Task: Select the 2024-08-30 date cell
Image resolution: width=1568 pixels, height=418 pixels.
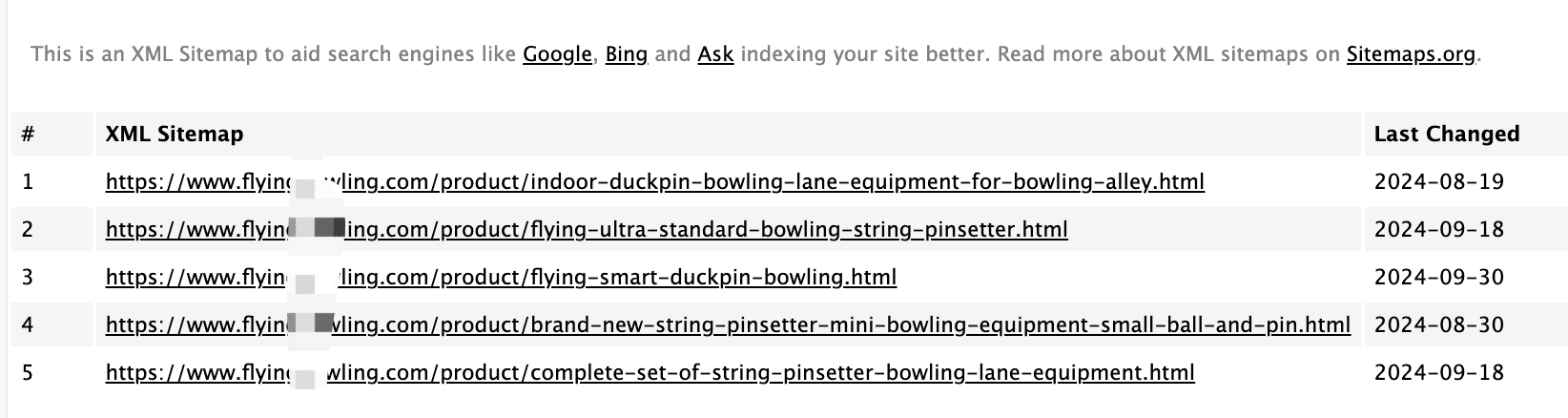Action: point(1438,325)
